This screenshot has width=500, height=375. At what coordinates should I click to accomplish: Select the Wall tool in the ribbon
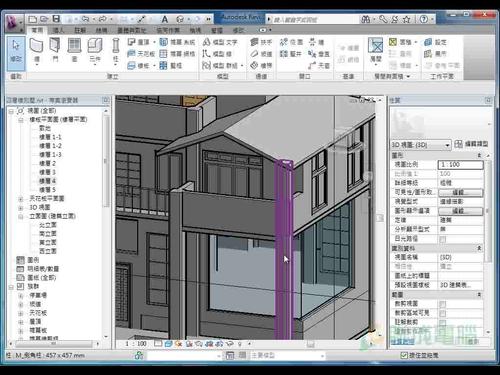[x=37, y=51]
